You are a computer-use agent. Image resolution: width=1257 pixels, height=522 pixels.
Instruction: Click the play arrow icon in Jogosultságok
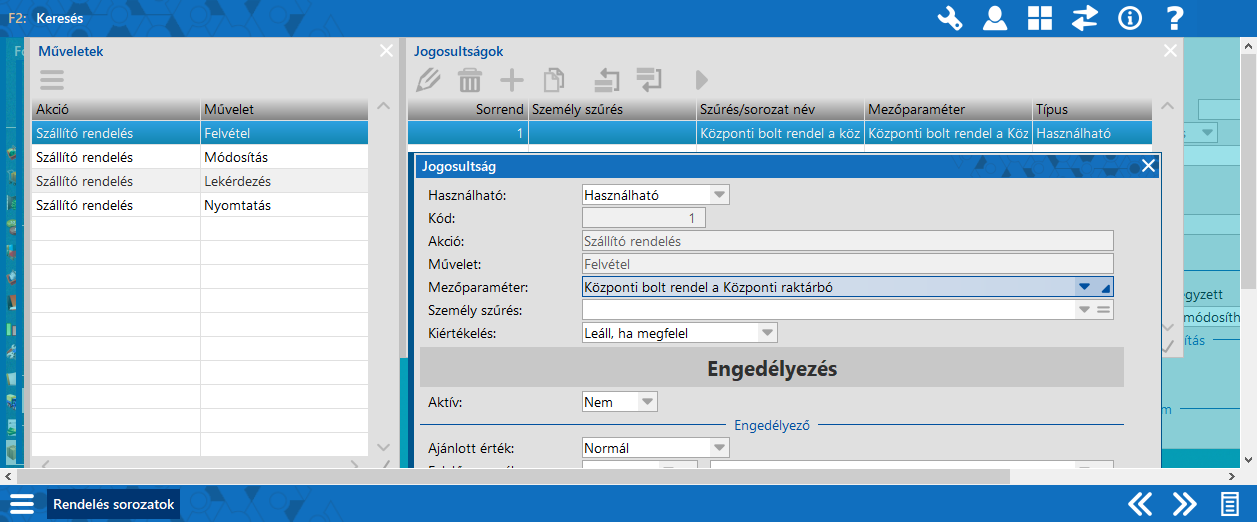point(702,80)
